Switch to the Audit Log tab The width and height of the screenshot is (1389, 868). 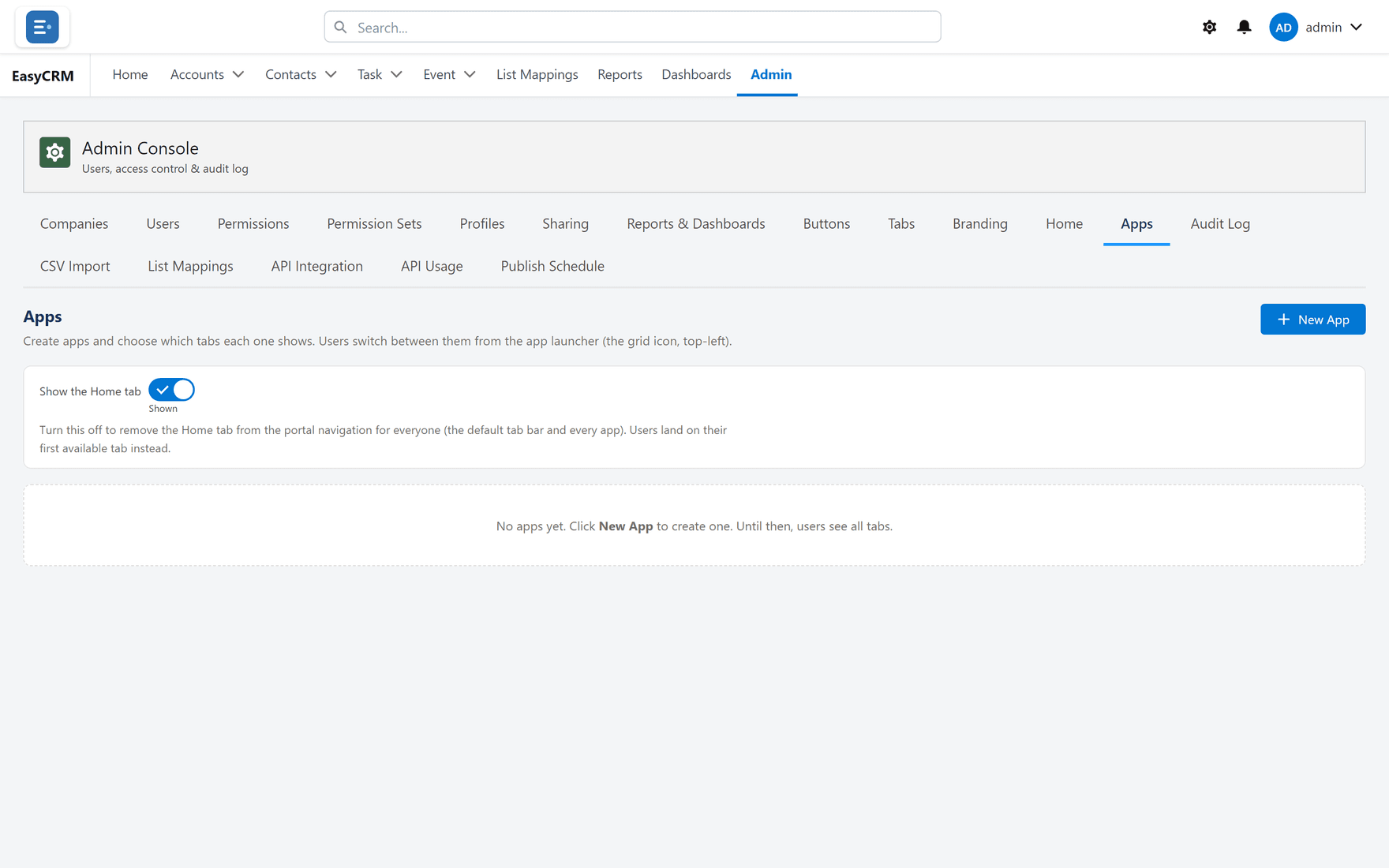pyautogui.click(x=1220, y=223)
